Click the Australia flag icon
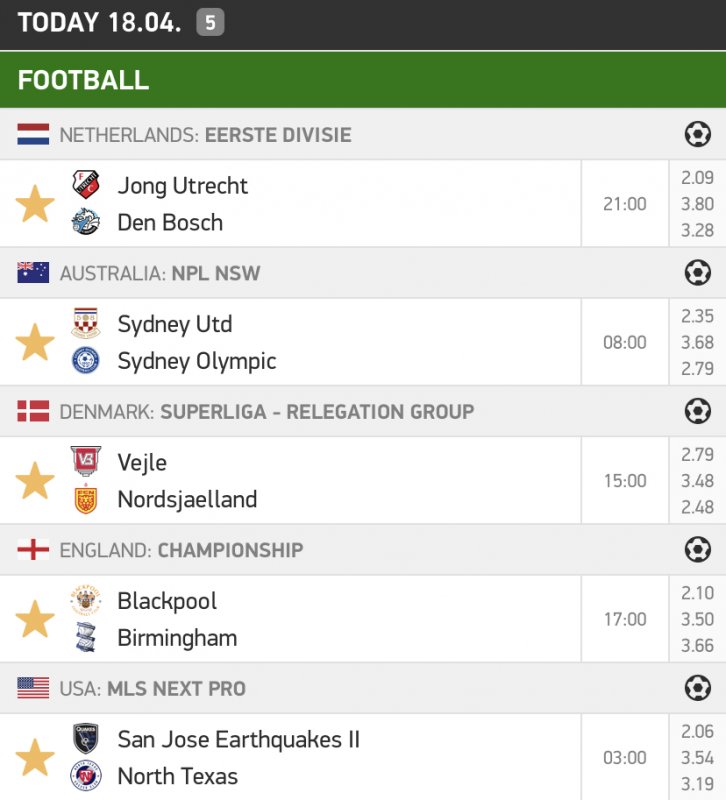 click(33, 273)
